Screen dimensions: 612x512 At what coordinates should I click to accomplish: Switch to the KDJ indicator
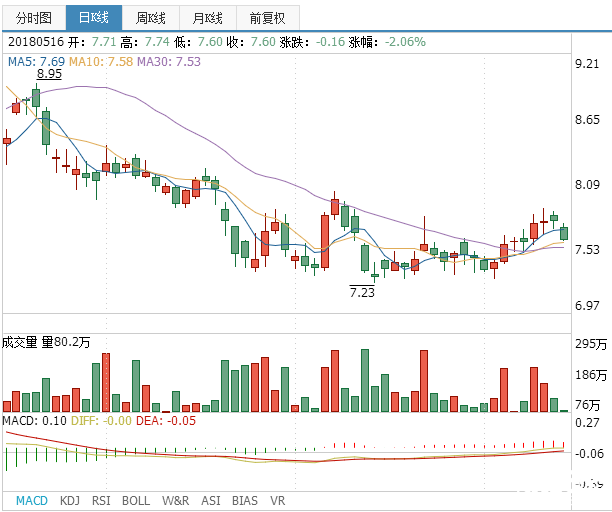pos(70,500)
